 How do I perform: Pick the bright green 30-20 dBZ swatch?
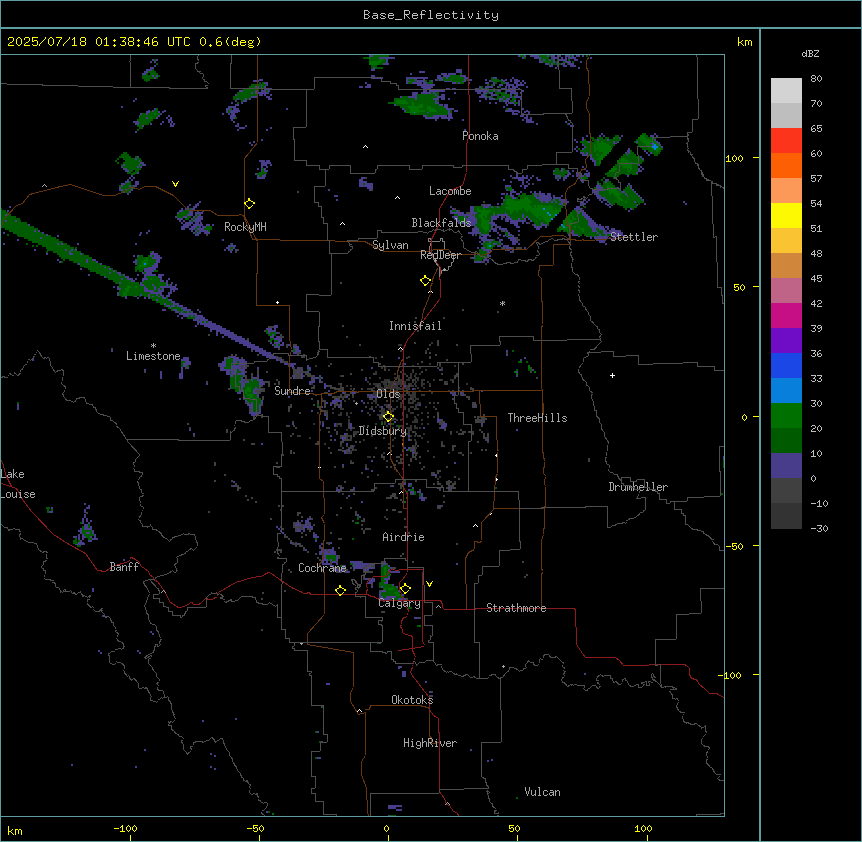[786, 416]
